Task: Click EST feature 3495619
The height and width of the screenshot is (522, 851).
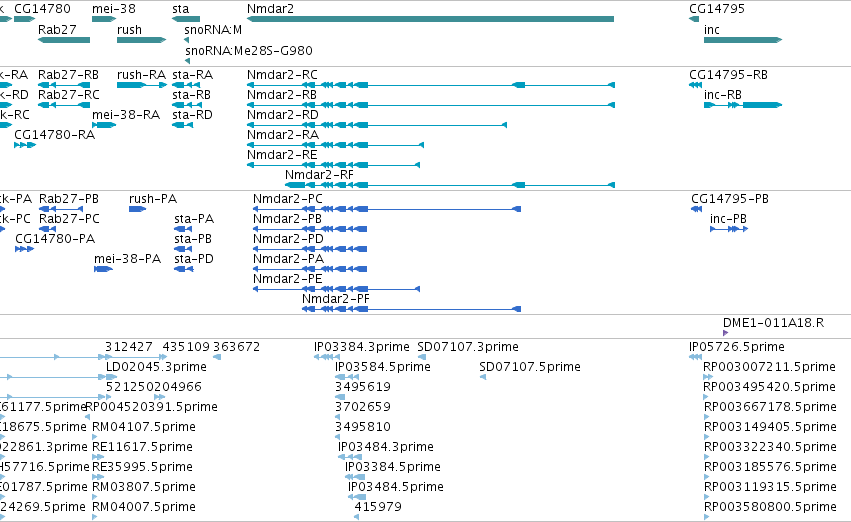Action: tap(340, 397)
